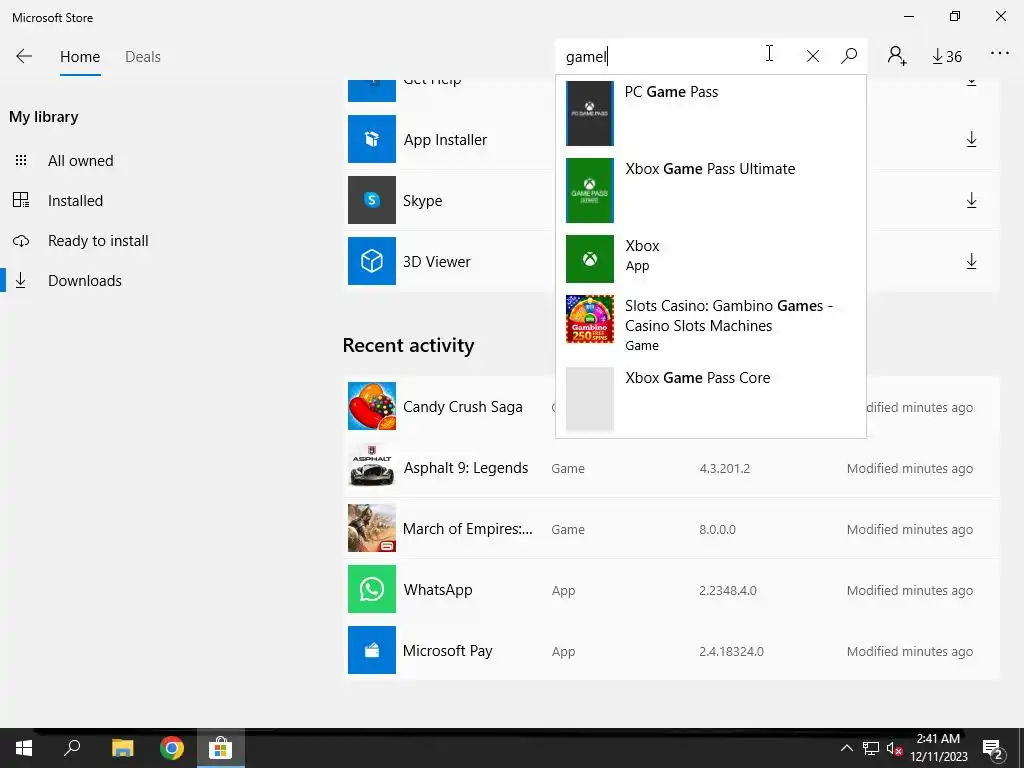Image resolution: width=1024 pixels, height=768 pixels.
Task: Go back with the arrow button
Action: coord(24,56)
